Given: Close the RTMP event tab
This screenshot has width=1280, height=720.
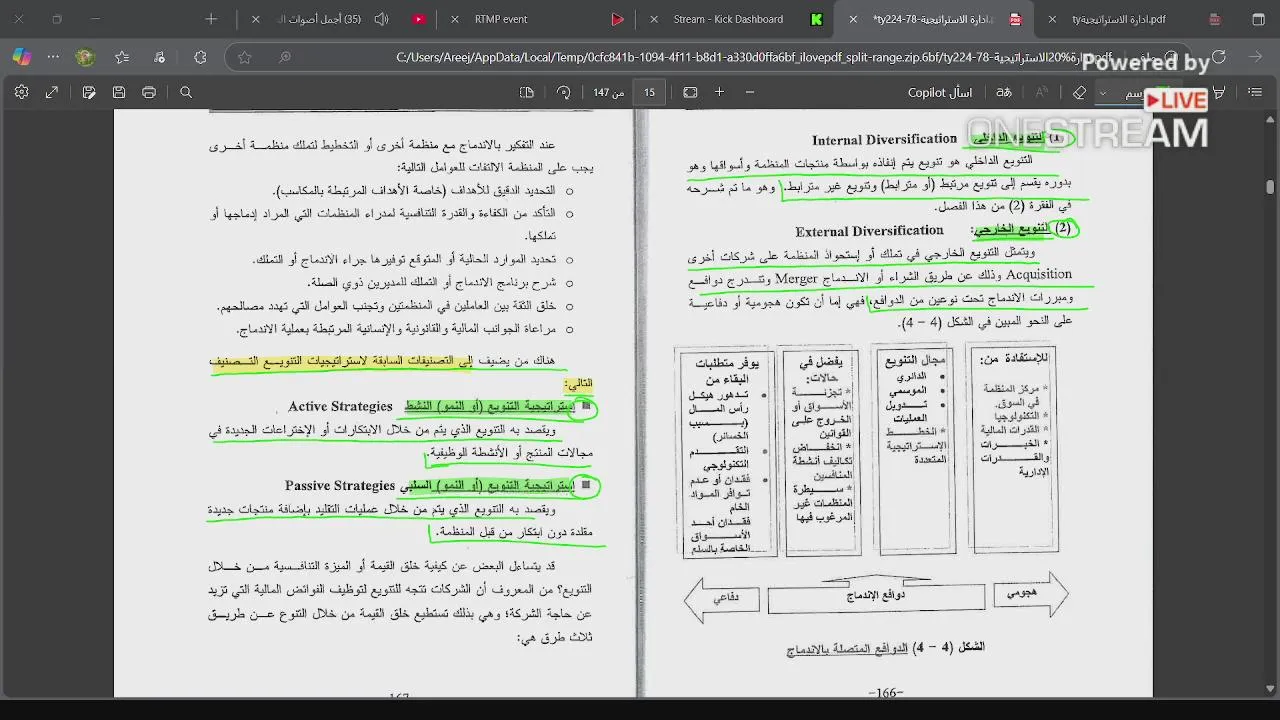Looking at the screenshot, I should pos(456,19).
